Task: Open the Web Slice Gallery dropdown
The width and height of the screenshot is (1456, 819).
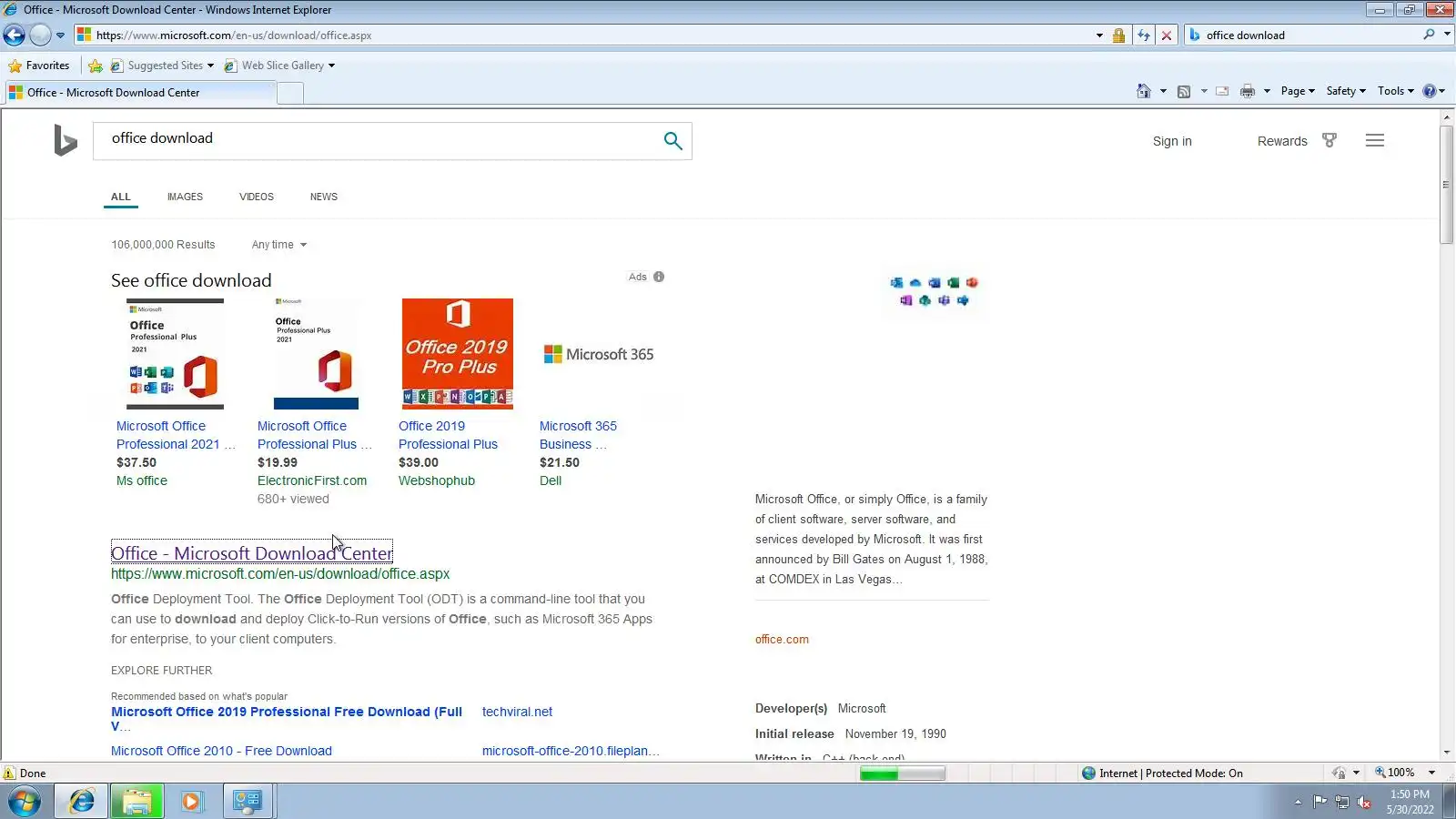Action: coord(279,66)
